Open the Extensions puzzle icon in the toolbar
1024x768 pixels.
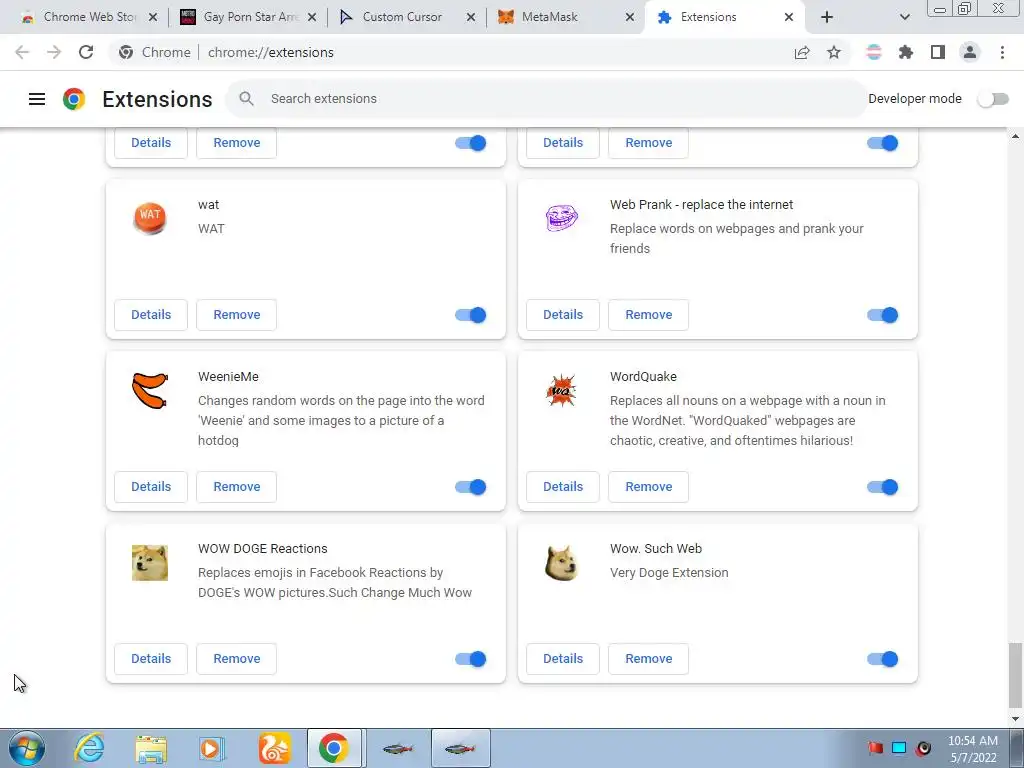(x=906, y=52)
